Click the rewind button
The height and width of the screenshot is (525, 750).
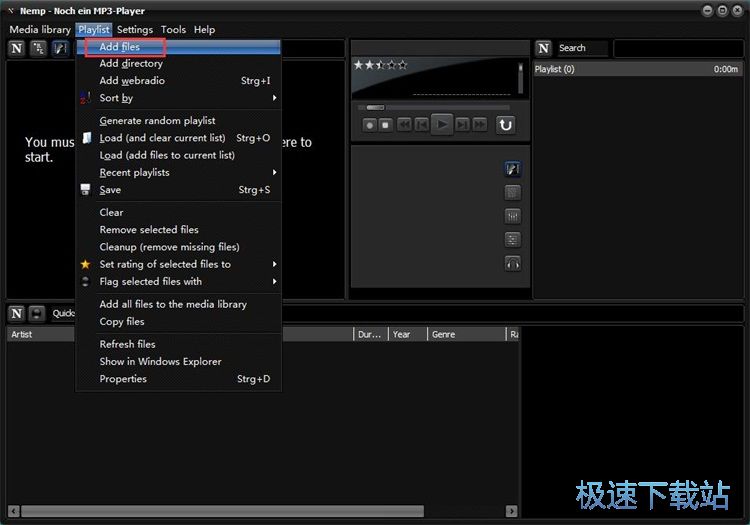pos(404,125)
